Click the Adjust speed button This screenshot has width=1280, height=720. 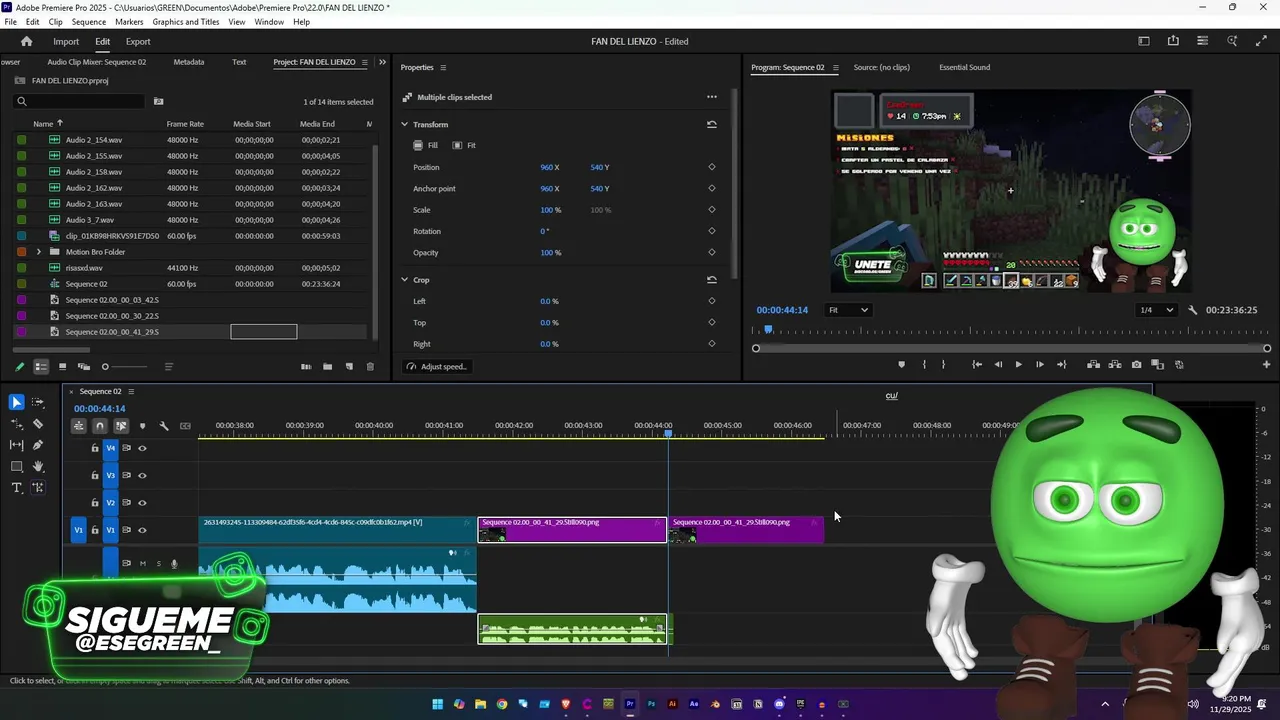[437, 367]
